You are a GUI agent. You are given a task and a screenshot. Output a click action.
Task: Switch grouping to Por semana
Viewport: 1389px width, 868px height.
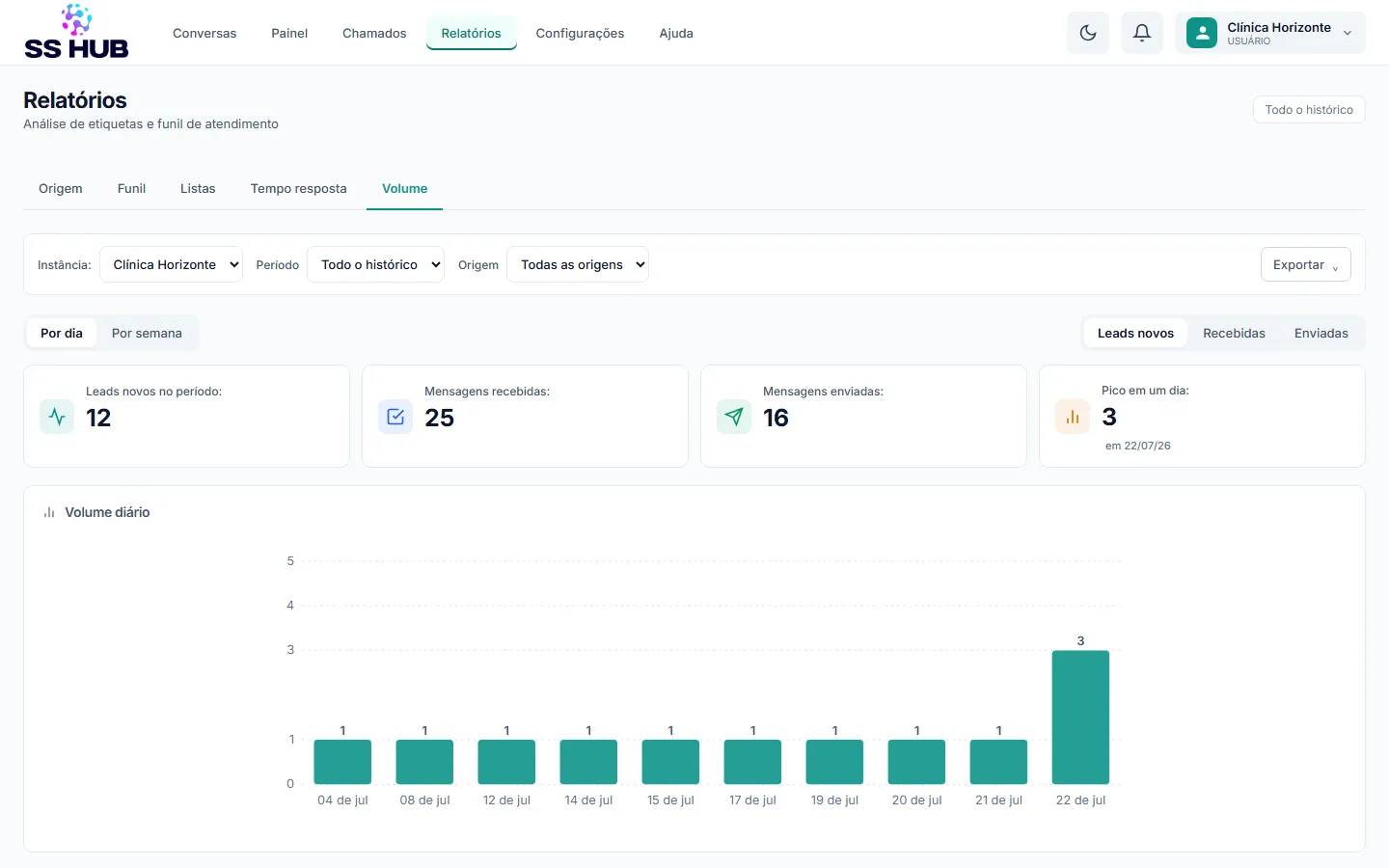point(147,333)
